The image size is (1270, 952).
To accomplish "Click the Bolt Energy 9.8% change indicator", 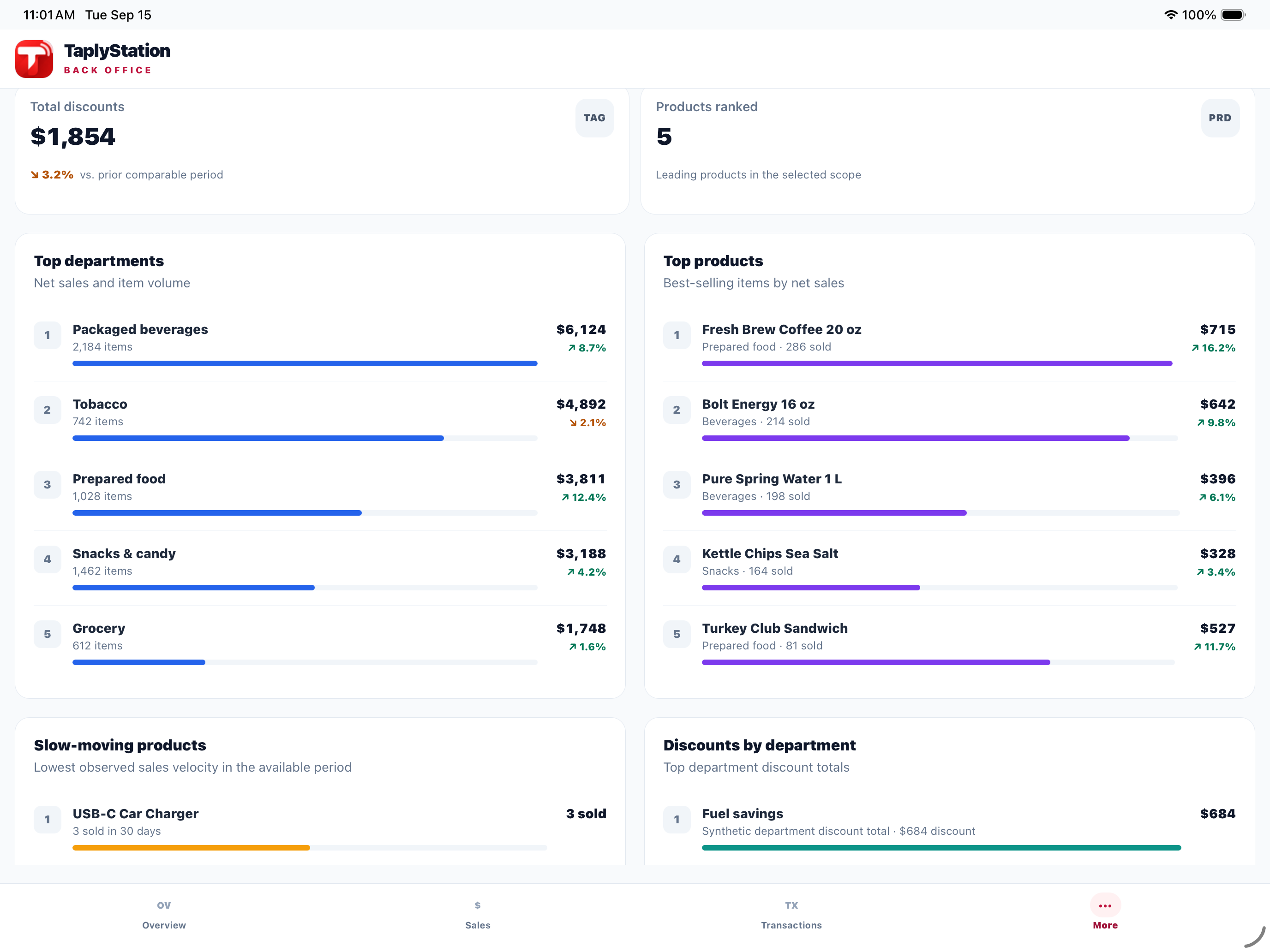I will coord(1216,422).
